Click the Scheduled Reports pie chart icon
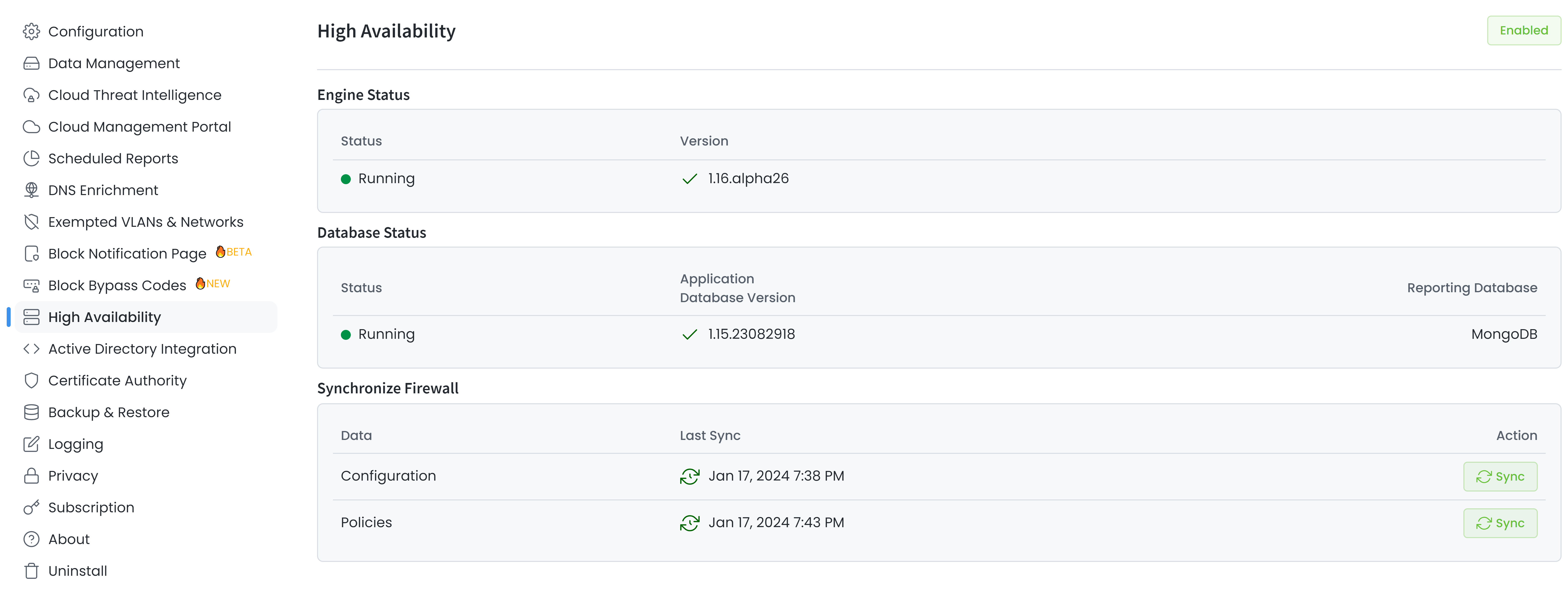 tap(32, 158)
